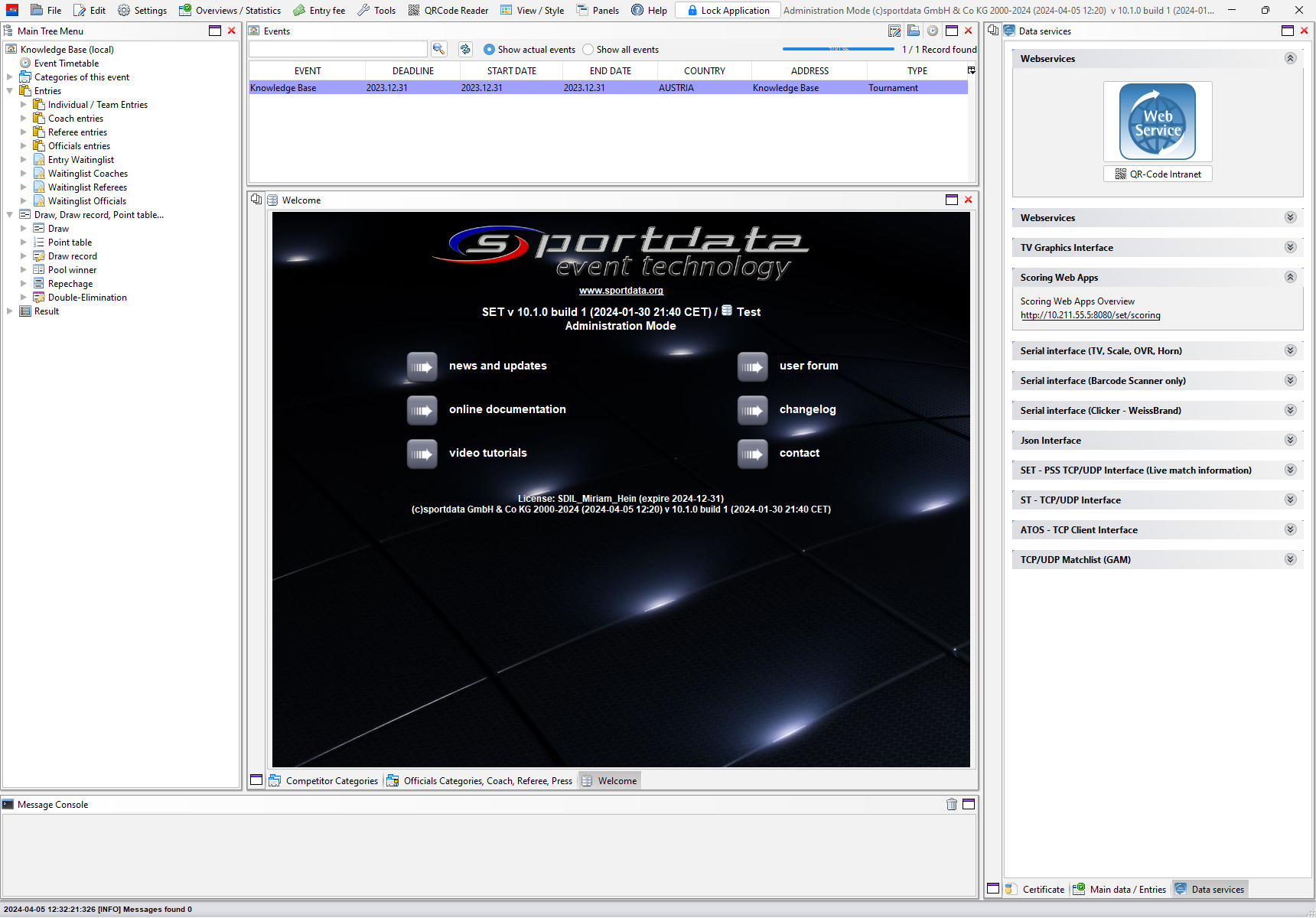Click the Knowledge Base (local) root icon
This screenshot has width=1316, height=918.
[x=11, y=50]
